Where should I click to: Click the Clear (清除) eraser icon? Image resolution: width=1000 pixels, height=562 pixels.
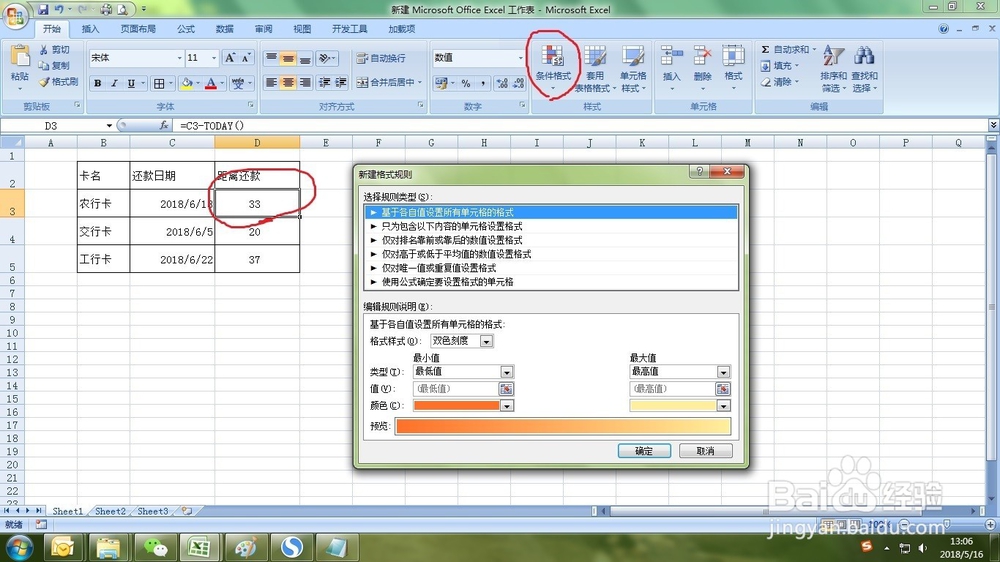766,82
